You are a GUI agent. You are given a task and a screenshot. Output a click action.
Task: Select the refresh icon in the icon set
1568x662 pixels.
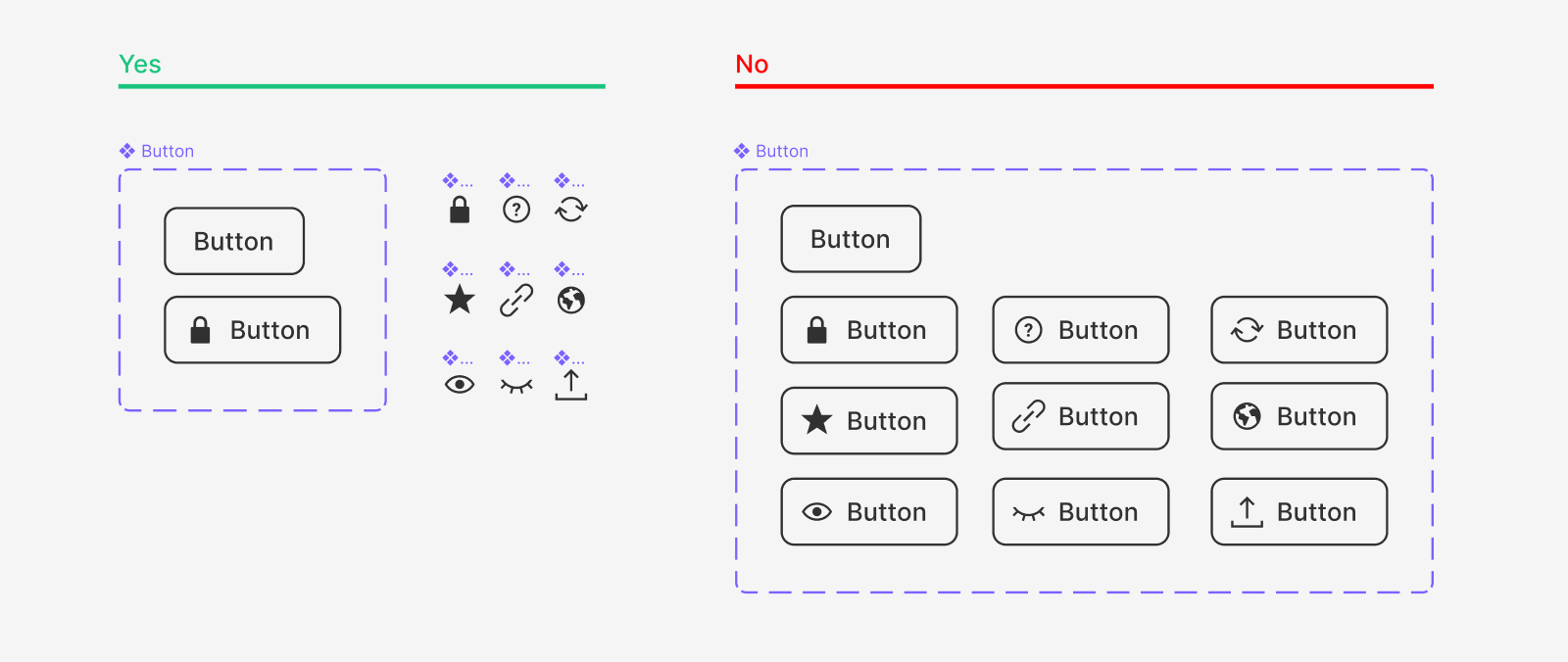click(x=570, y=209)
